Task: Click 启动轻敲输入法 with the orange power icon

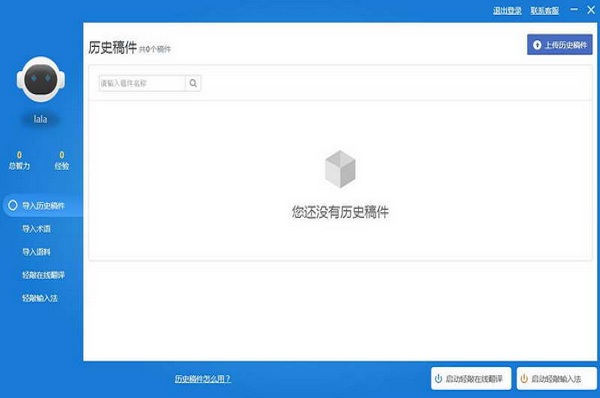Action: pos(556,378)
